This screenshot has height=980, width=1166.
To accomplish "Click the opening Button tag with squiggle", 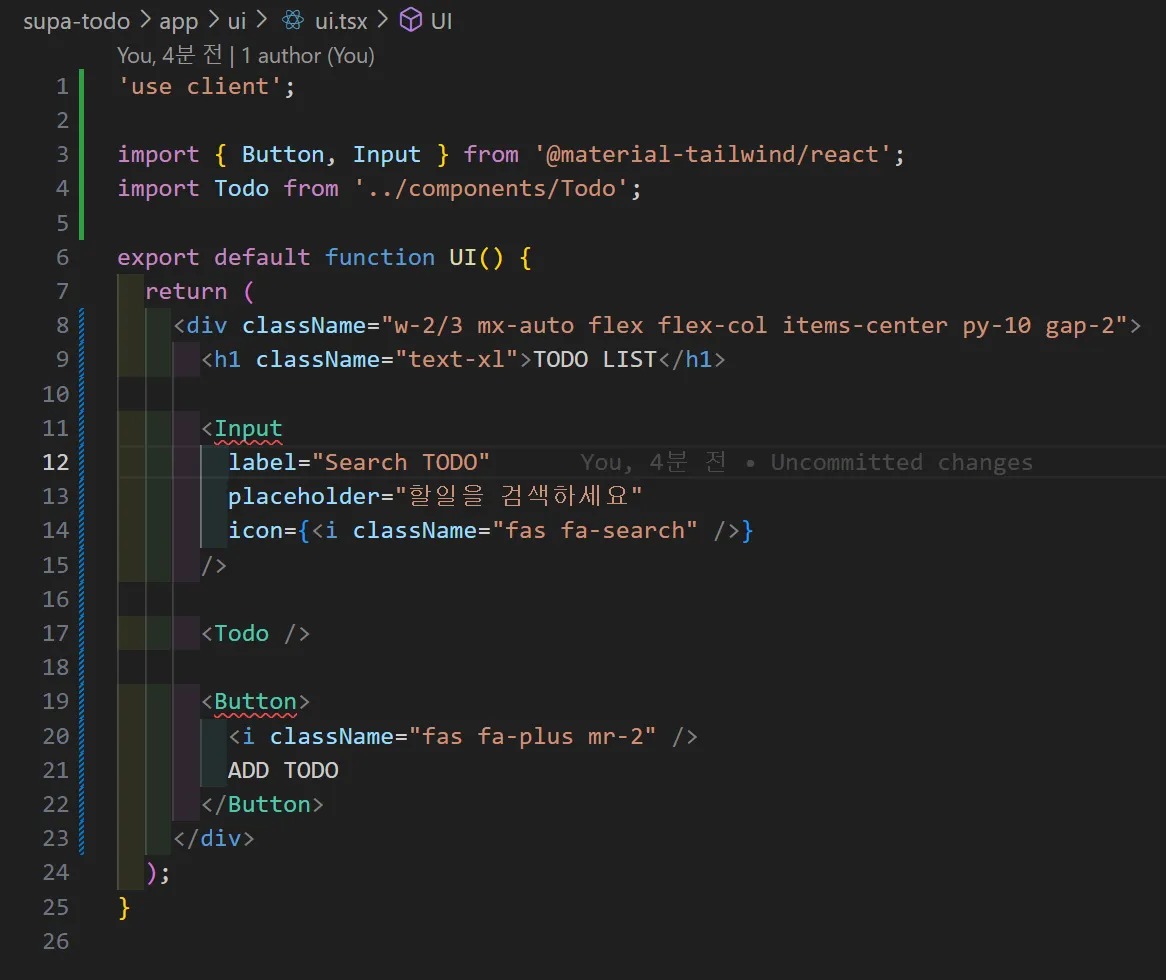I will [x=256, y=702].
